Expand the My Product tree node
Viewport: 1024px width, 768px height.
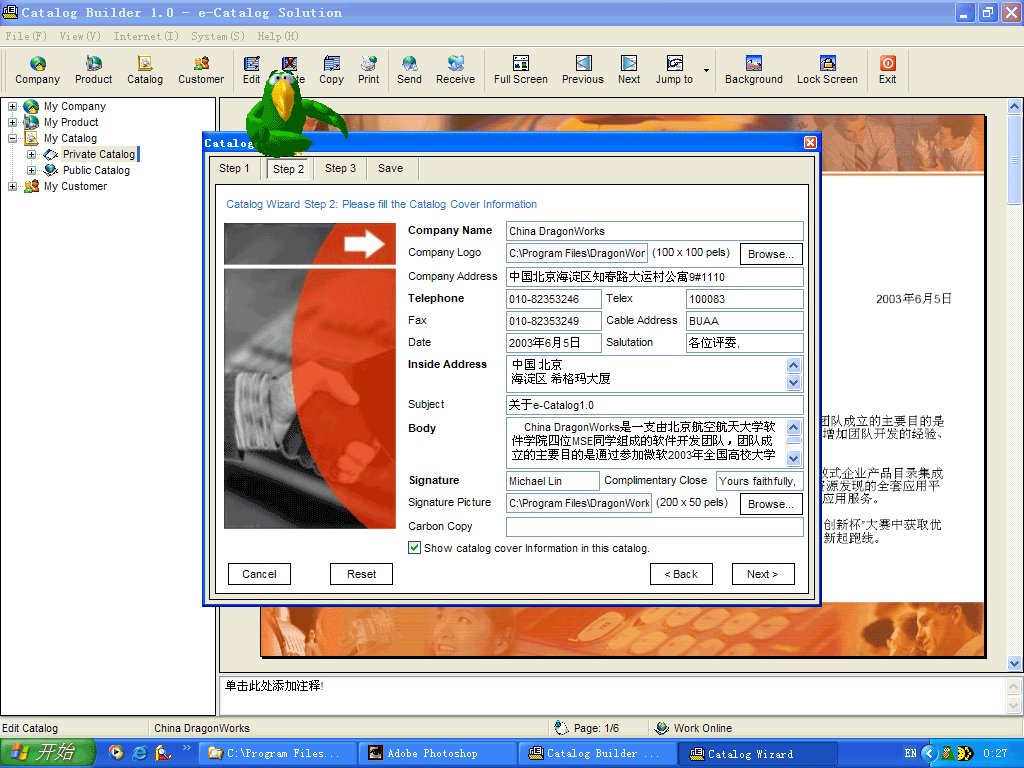[12, 122]
